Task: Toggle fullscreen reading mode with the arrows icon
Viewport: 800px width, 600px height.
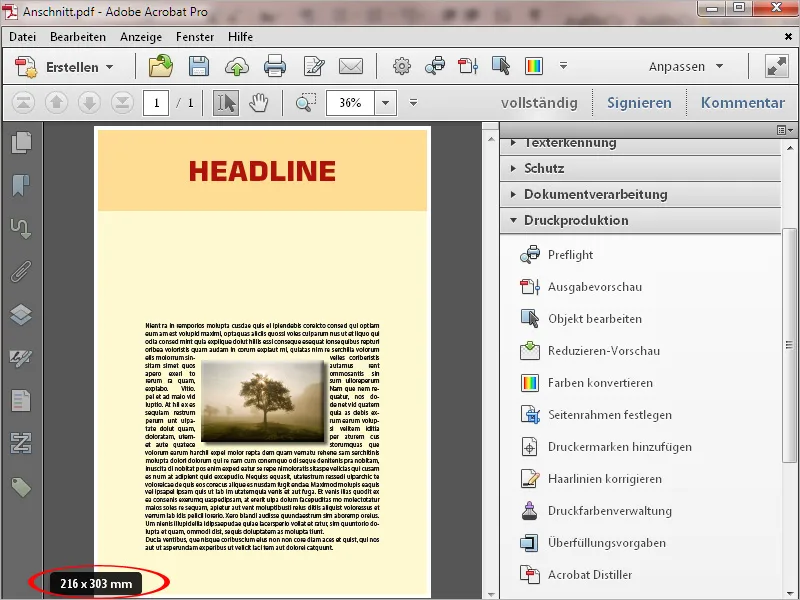Action: point(777,67)
